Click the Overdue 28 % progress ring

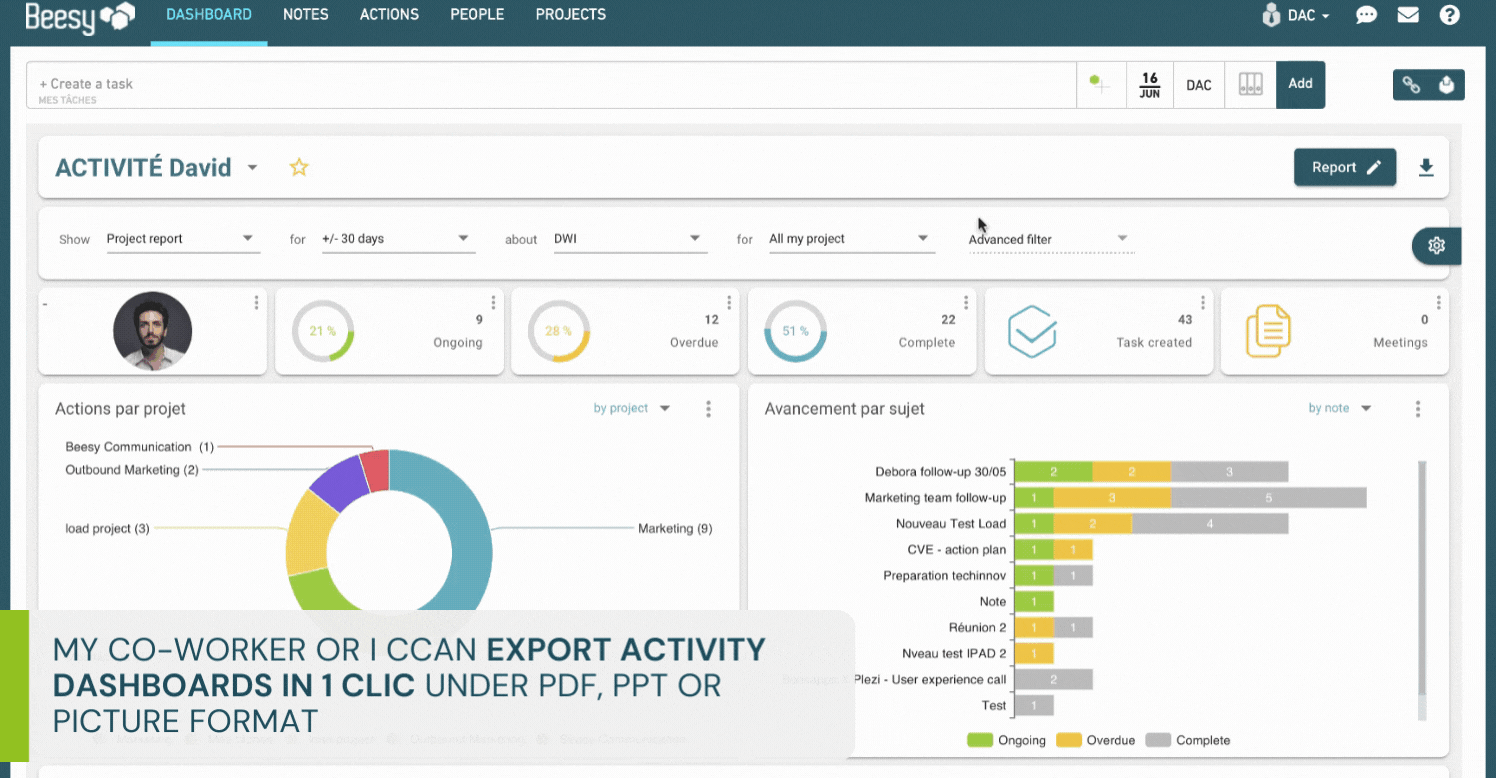click(x=558, y=331)
